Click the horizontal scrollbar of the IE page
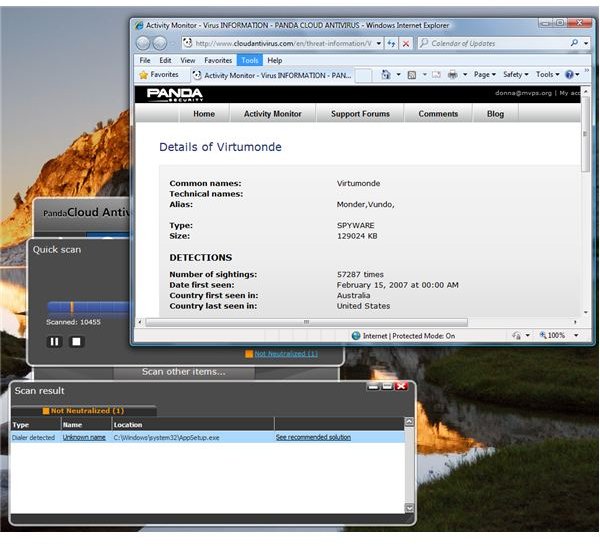Image resolution: width=600 pixels, height=546 pixels. 306,322
